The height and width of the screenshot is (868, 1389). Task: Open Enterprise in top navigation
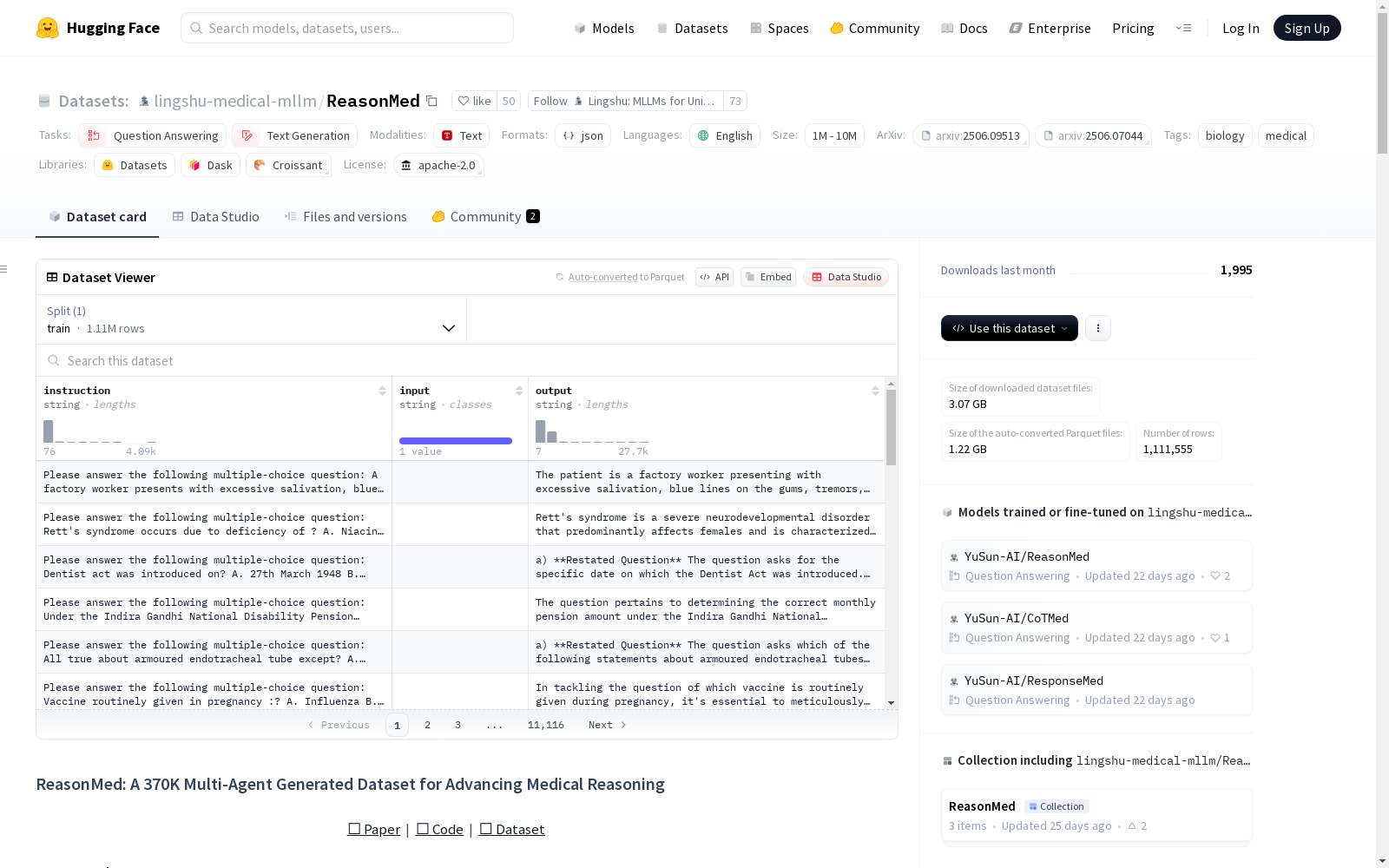point(1050,28)
